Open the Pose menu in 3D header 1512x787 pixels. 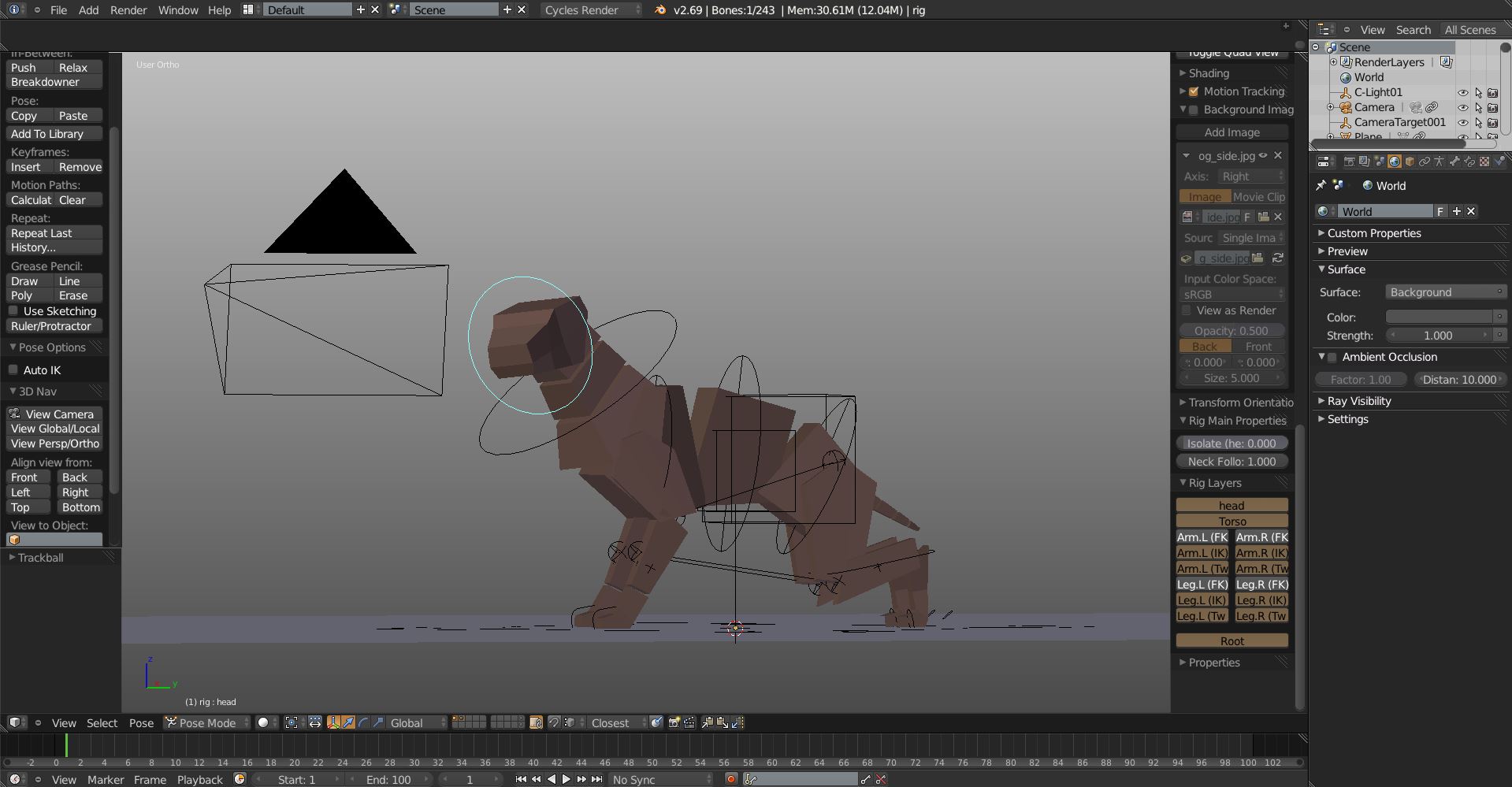pos(141,722)
